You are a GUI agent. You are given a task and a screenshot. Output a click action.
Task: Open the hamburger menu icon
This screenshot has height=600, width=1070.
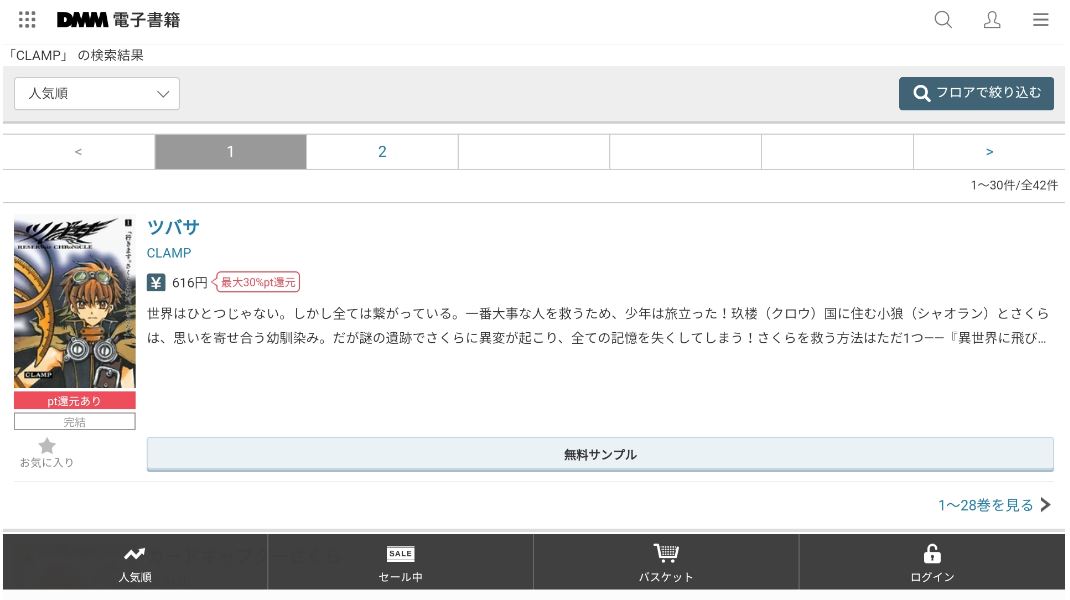click(1041, 20)
